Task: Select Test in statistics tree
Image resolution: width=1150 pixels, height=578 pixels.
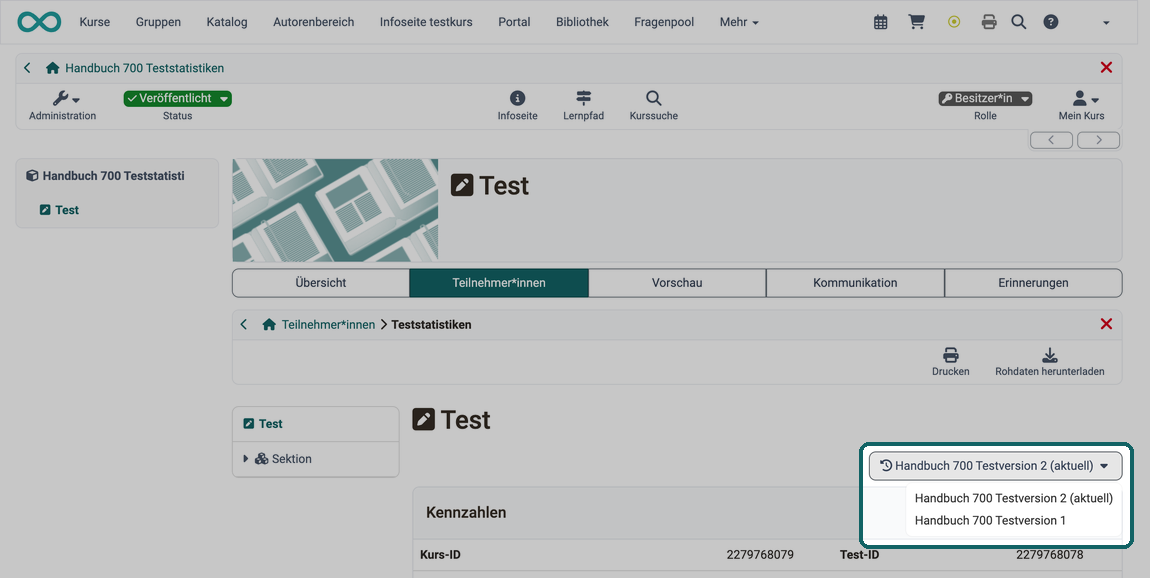Action: tap(271, 424)
